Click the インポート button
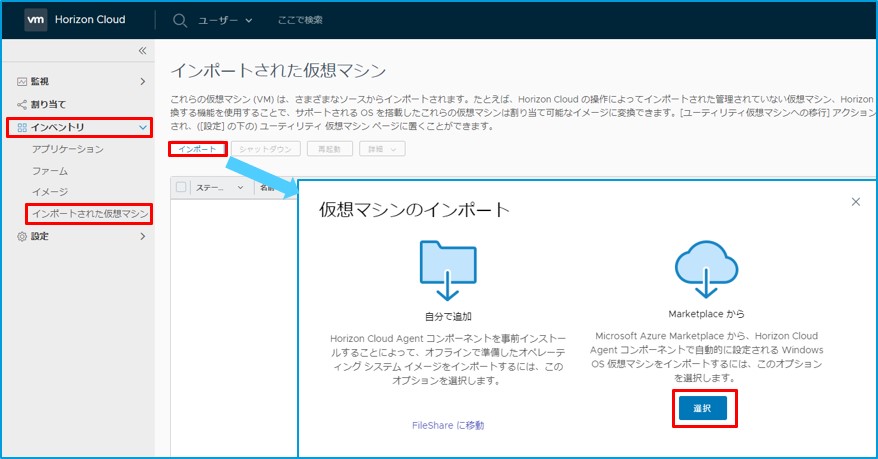 pyautogui.click(x=196, y=149)
